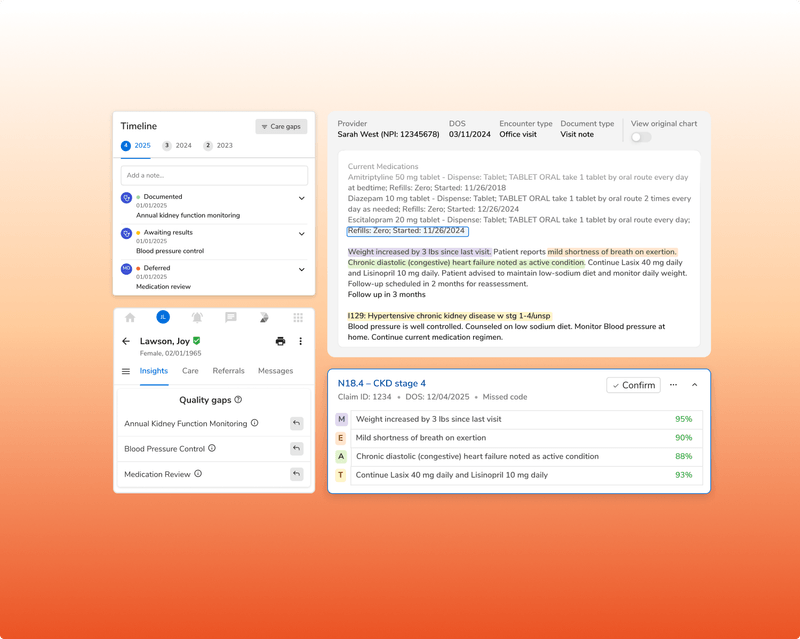Open the chat message icon
The height and width of the screenshot is (639, 800).
pos(231,317)
